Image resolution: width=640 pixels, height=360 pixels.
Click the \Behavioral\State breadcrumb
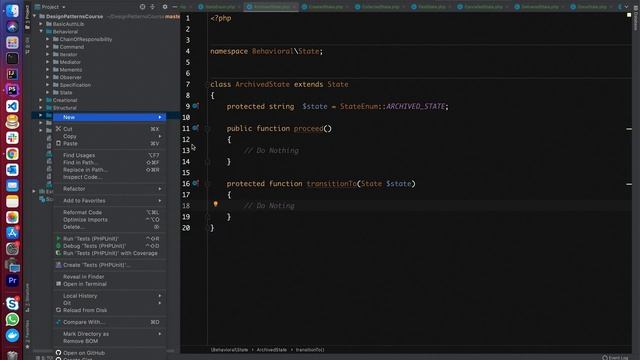tap(229, 350)
